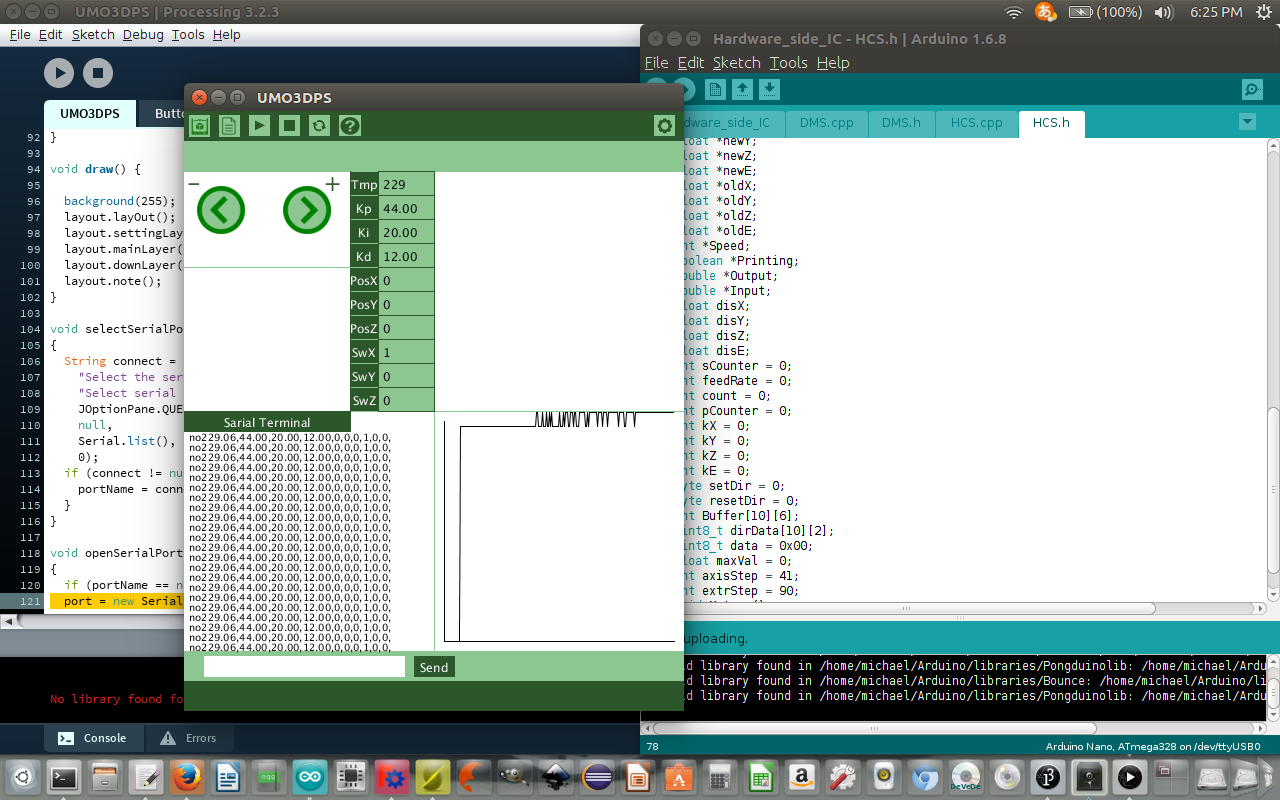The width and height of the screenshot is (1280, 800).
Task: Open the Arduino Serial Monitor icon
Action: click(x=1252, y=90)
